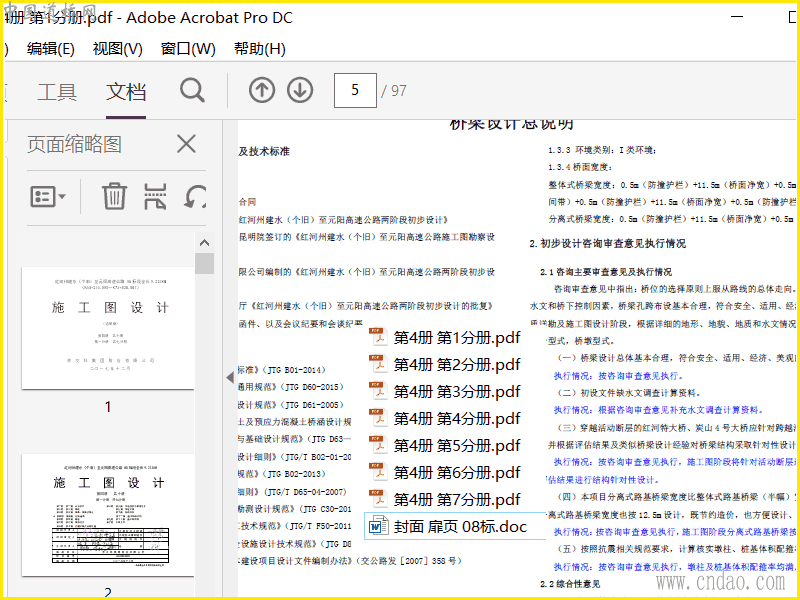The height and width of the screenshot is (600, 800).
Task: Click the search magnifier icon
Action: click(192, 91)
